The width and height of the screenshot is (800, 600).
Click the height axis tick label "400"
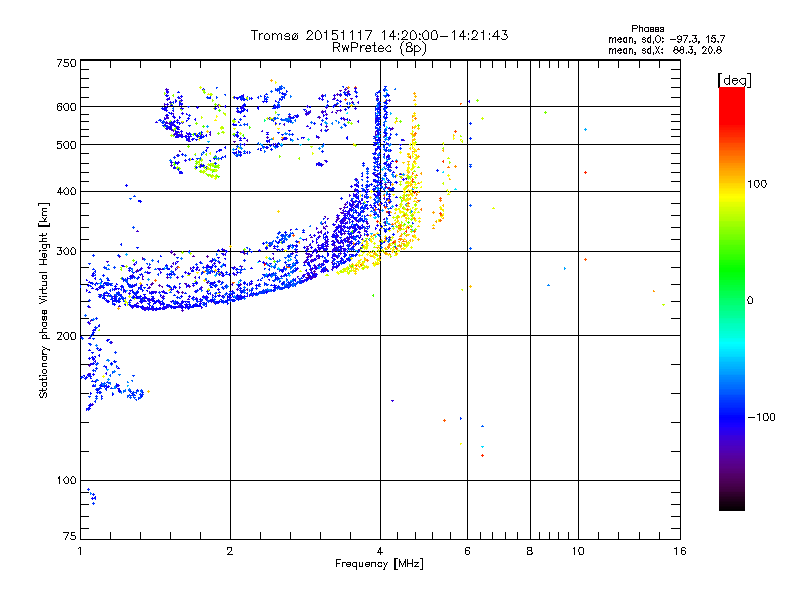coord(67,192)
